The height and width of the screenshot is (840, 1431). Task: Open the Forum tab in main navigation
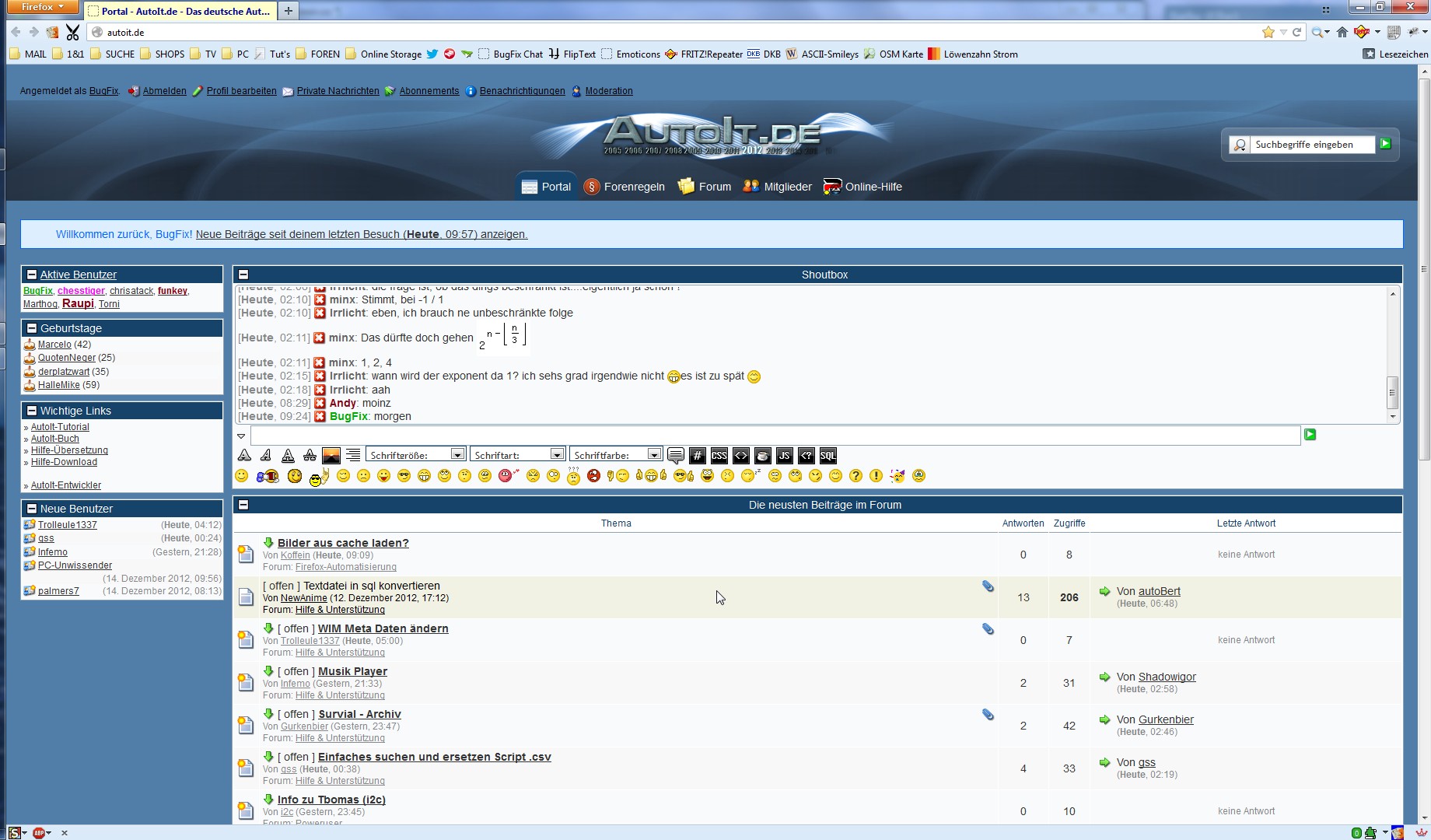point(705,187)
